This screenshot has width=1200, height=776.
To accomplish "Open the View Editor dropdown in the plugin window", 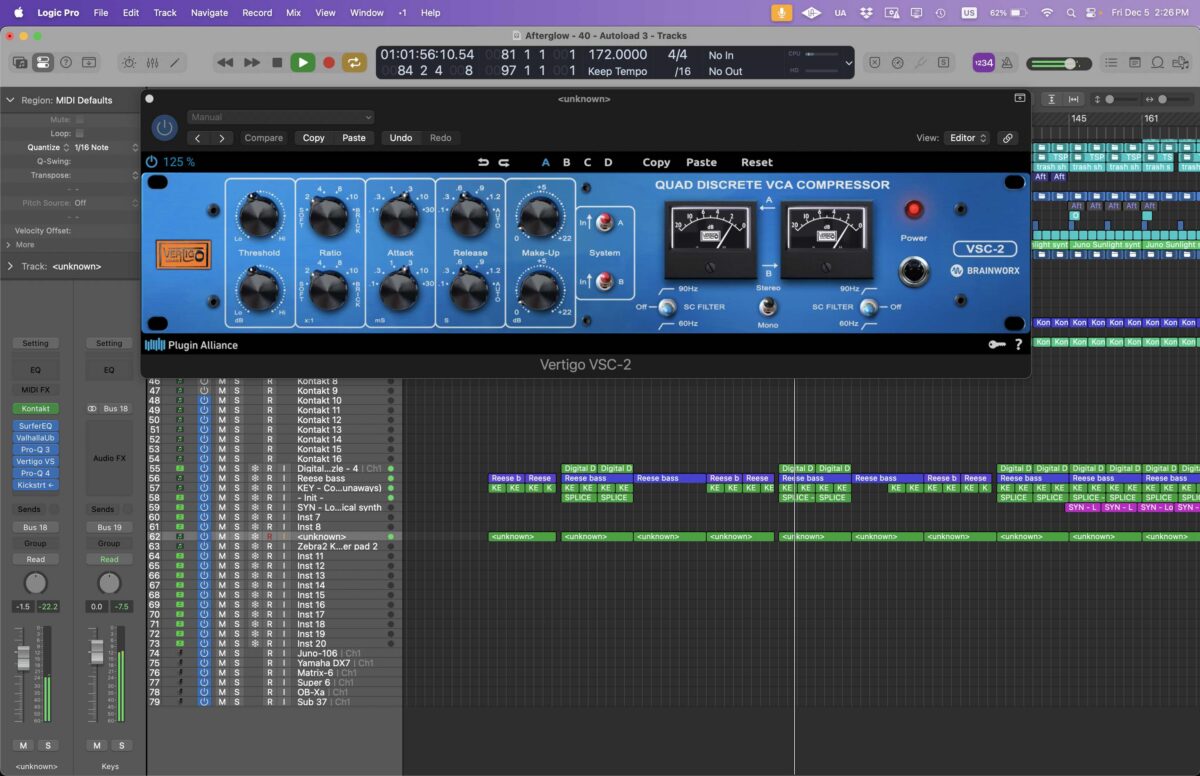I will tap(965, 138).
